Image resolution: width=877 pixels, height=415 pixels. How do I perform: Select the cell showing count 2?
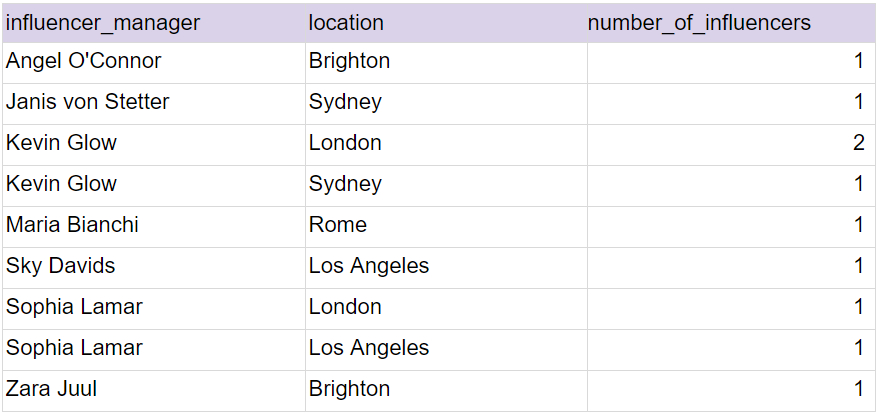[x=858, y=143]
